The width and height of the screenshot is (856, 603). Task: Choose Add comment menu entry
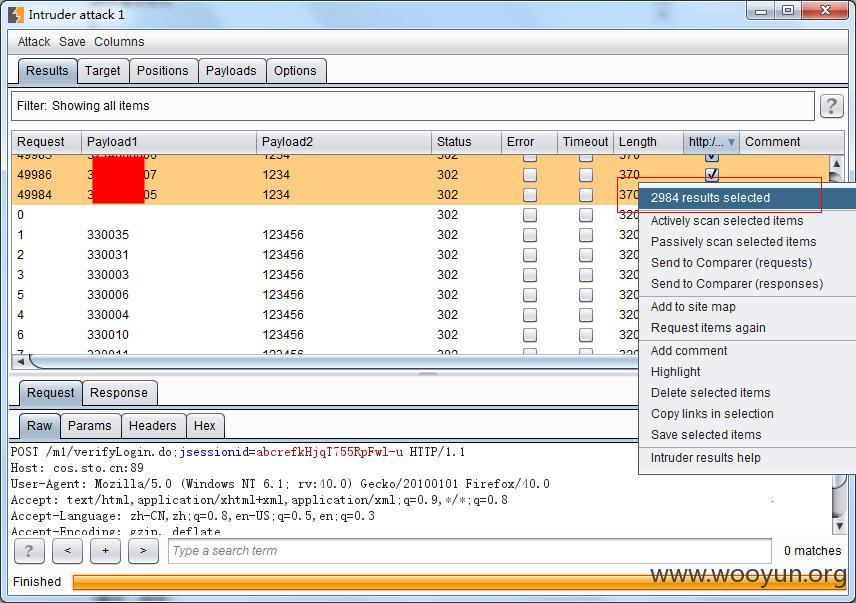pyautogui.click(x=747, y=351)
